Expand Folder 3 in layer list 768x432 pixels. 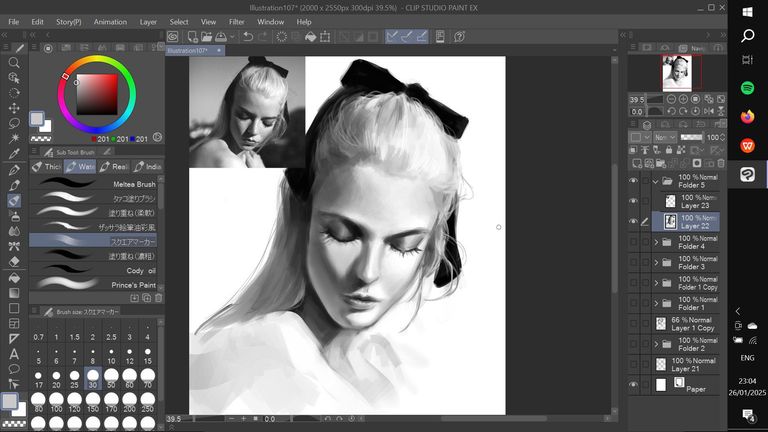pyautogui.click(x=656, y=263)
